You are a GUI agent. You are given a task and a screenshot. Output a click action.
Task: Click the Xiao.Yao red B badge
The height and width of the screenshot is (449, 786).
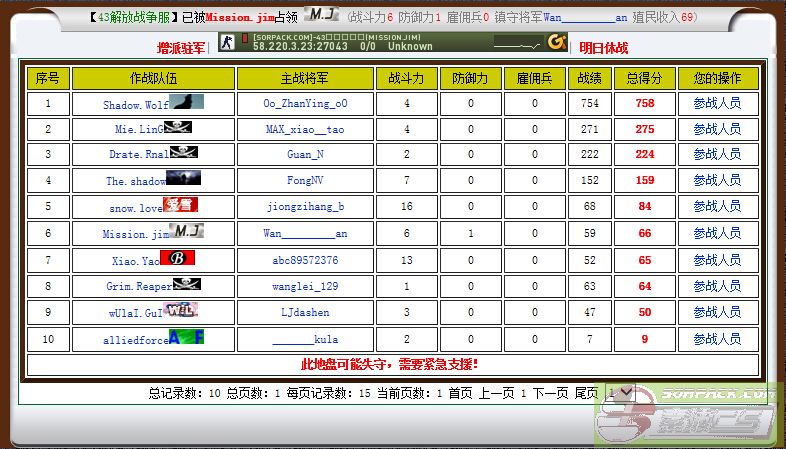pos(177,258)
